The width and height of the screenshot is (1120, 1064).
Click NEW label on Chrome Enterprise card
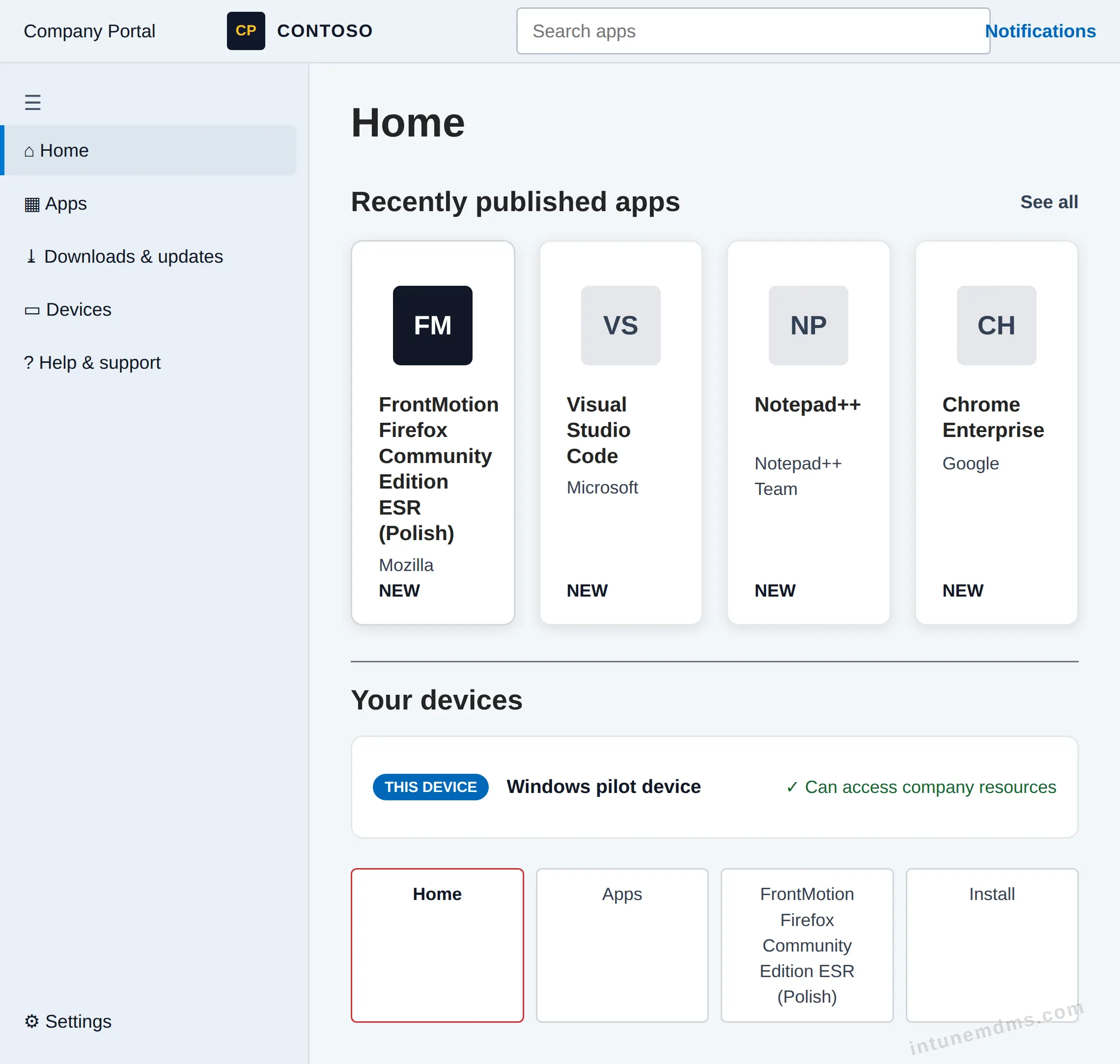point(962,590)
